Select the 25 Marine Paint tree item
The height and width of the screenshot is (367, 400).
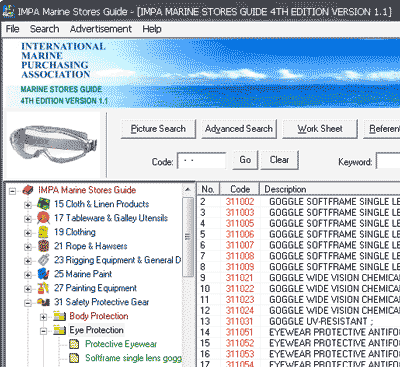coord(83,274)
